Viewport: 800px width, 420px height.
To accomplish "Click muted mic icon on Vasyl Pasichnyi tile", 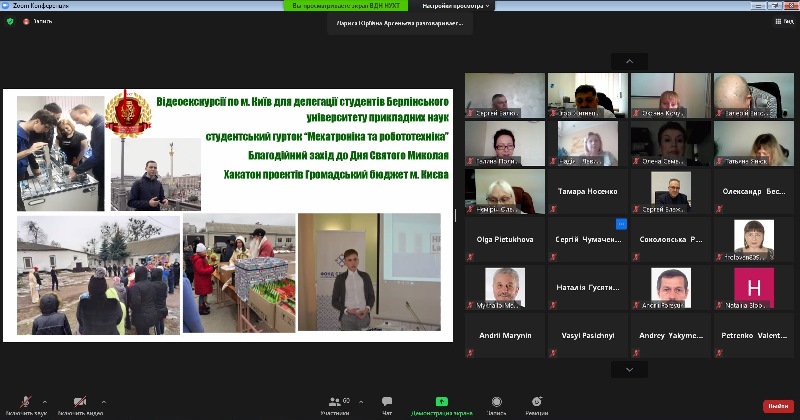I will (x=553, y=353).
